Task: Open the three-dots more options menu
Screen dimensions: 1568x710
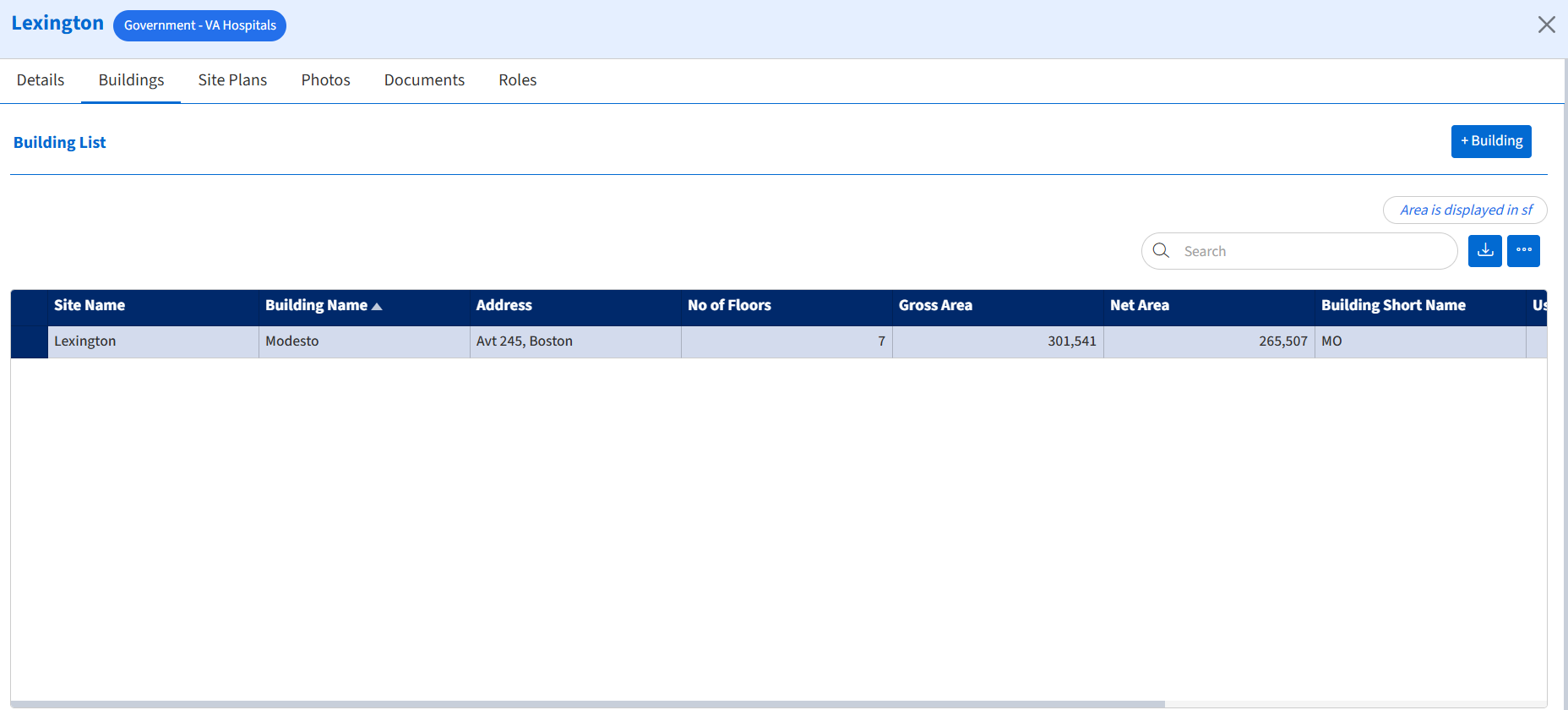Action: tap(1523, 251)
